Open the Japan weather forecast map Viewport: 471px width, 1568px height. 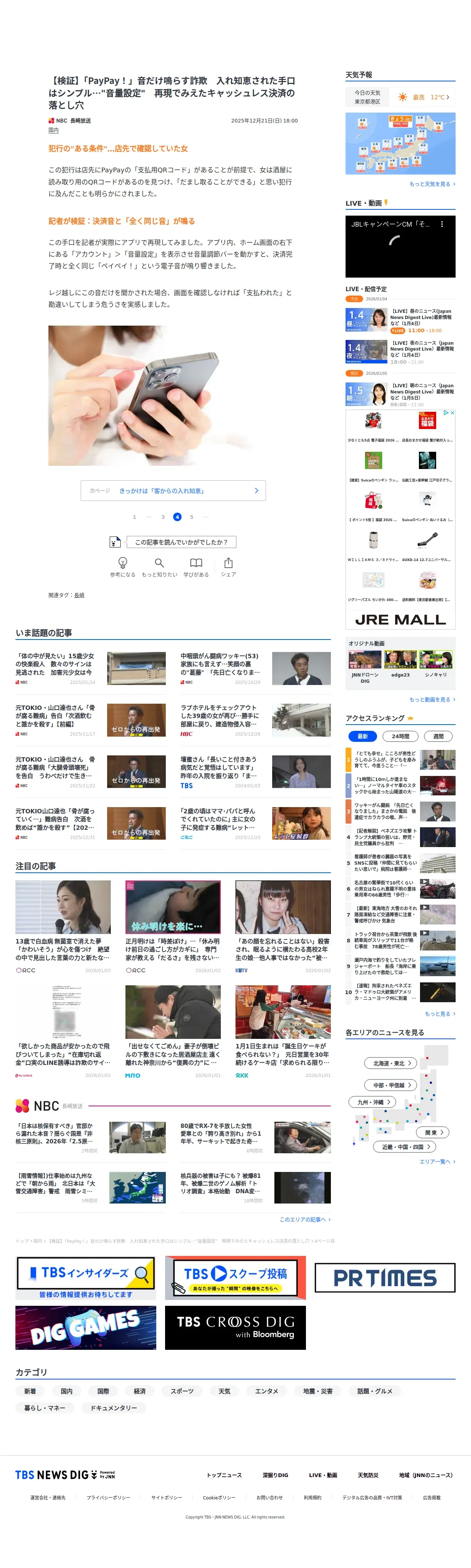[x=401, y=144]
